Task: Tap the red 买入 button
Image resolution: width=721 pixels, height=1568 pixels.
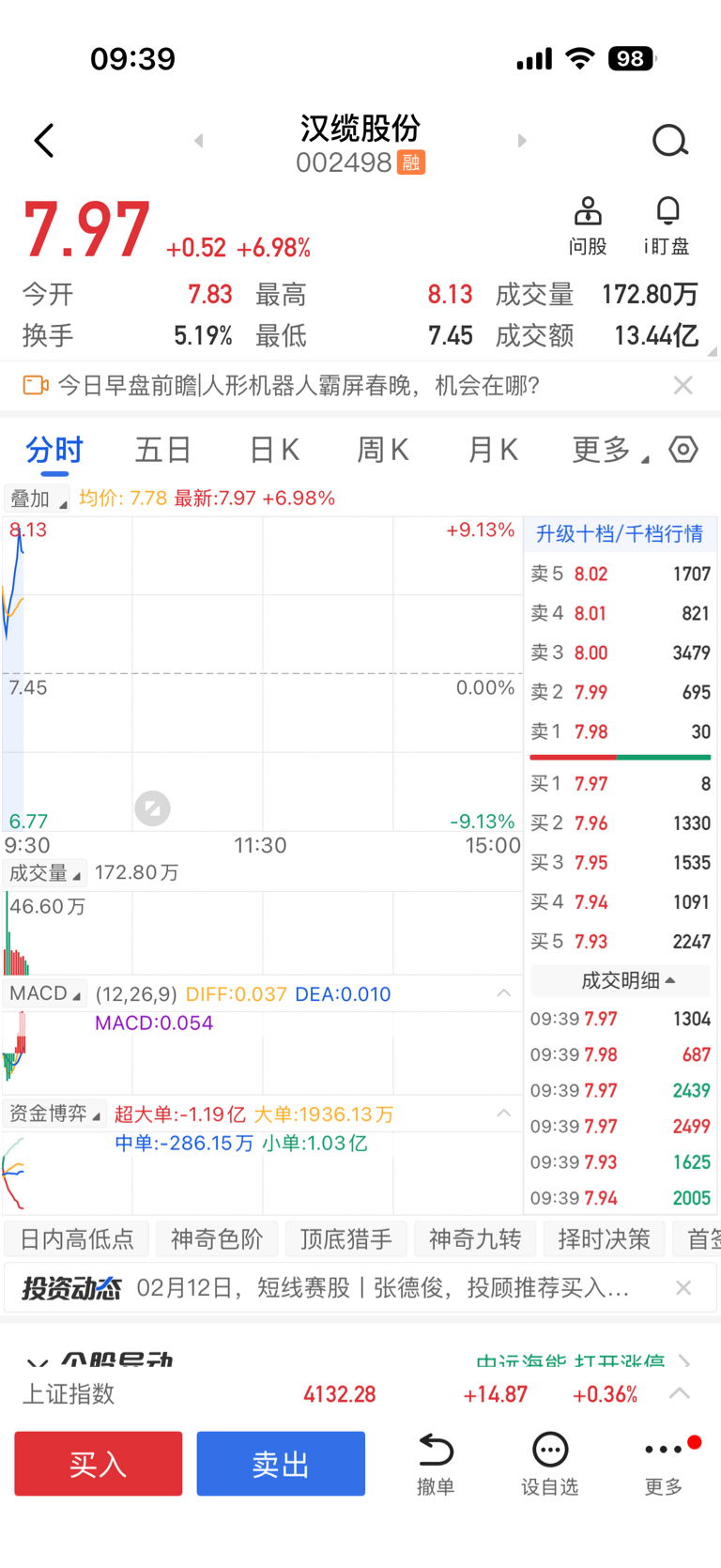Action: [x=99, y=1464]
